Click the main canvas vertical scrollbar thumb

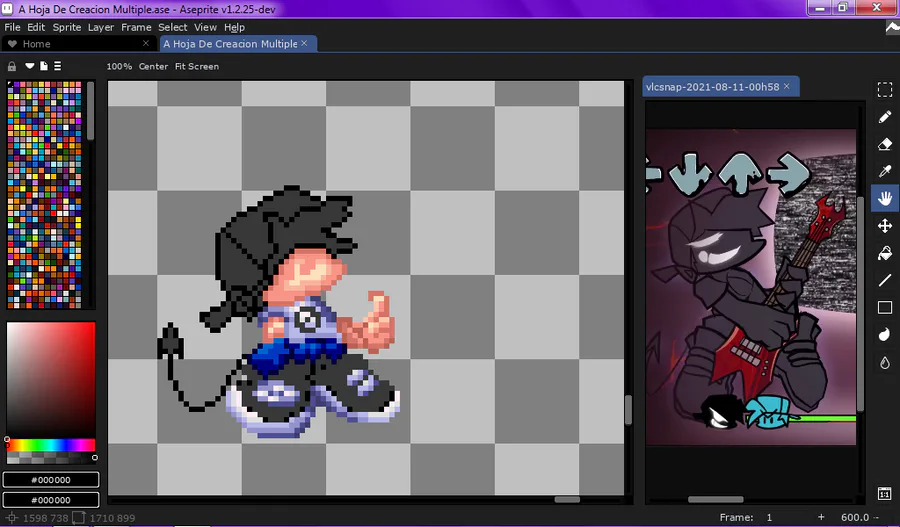point(629,410)
